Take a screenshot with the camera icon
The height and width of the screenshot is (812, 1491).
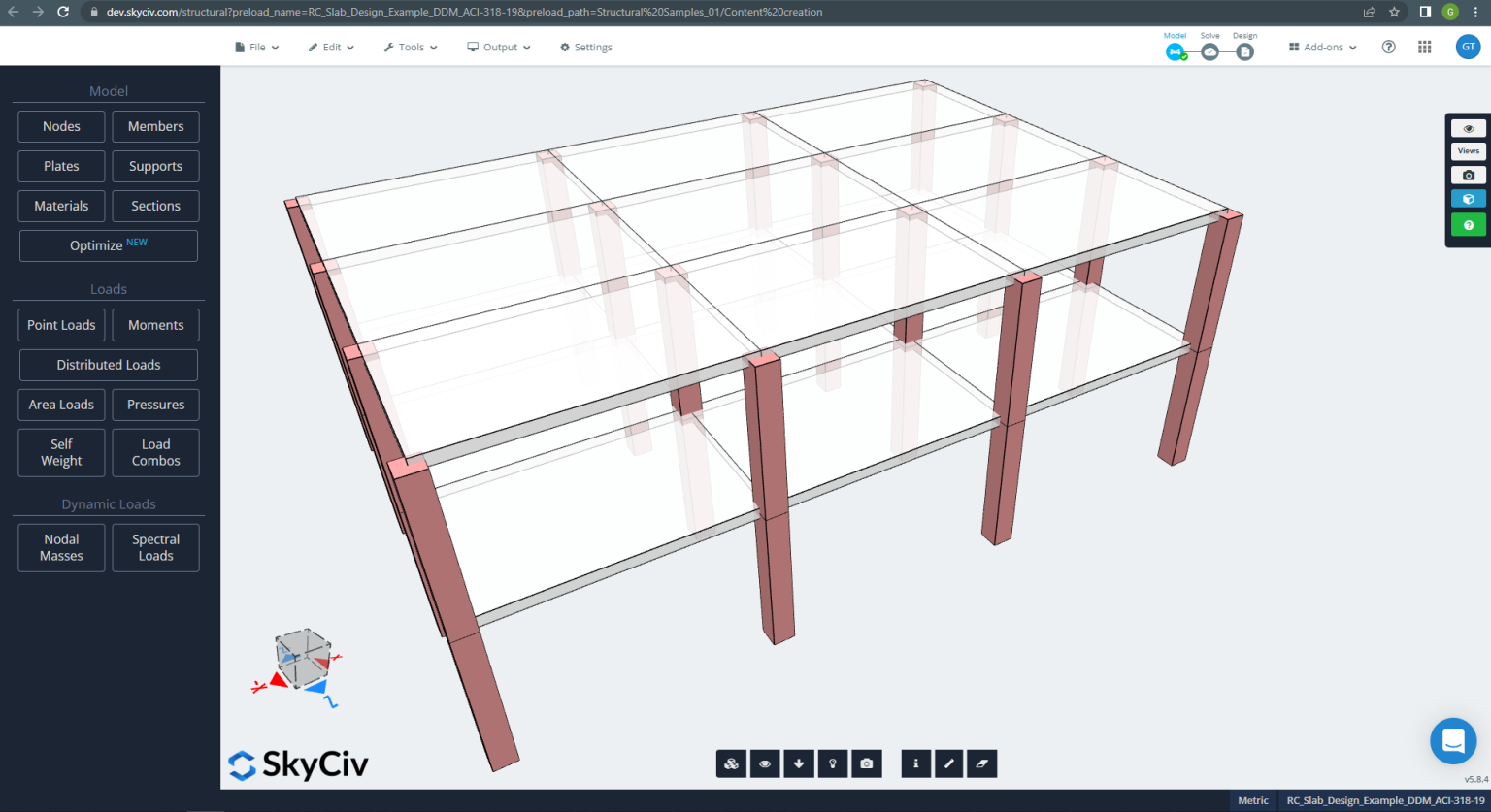[867, 763]
